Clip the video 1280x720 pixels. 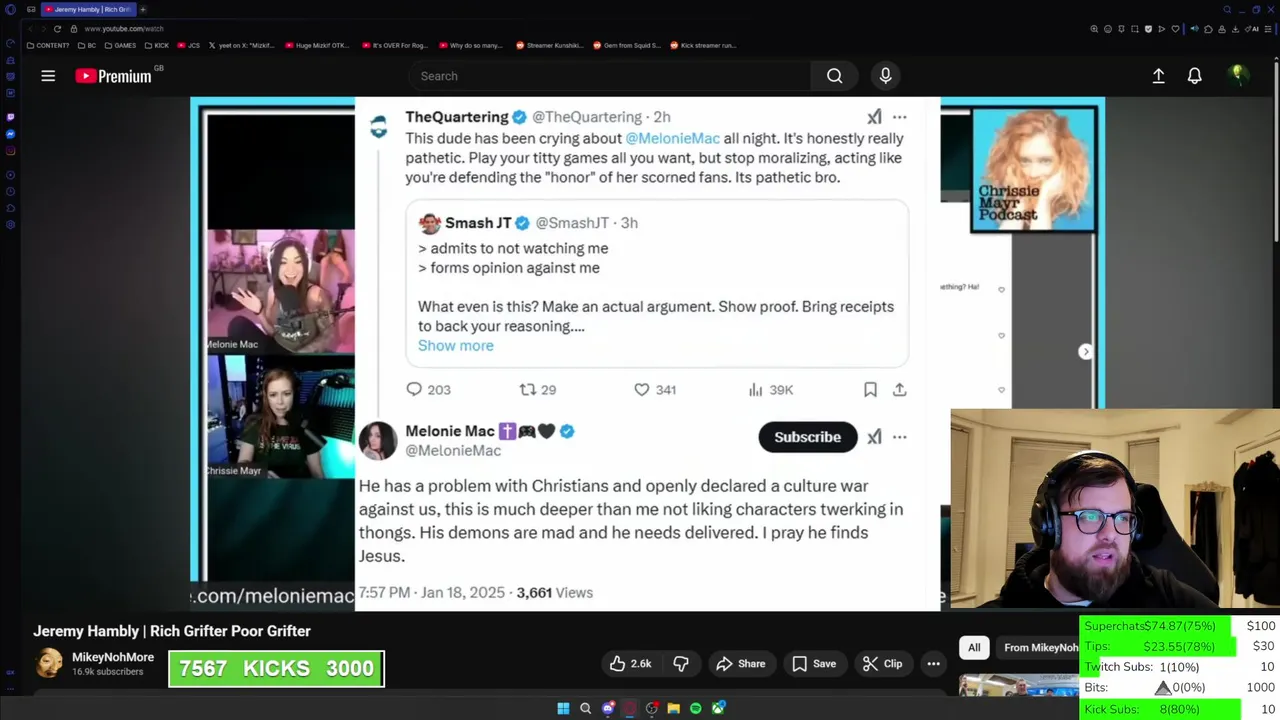(x=882, y=664)
